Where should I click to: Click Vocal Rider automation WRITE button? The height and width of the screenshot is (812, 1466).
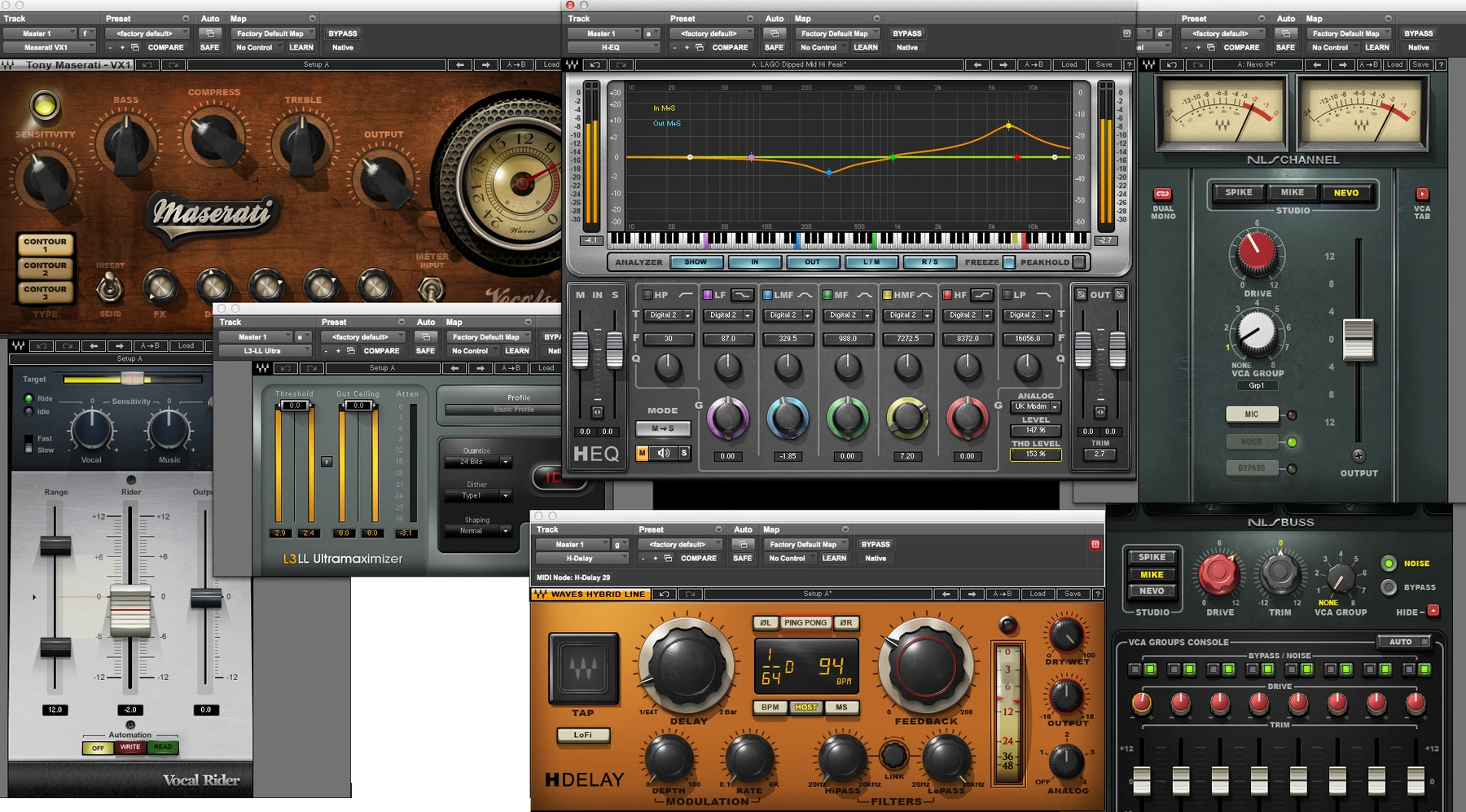[x=130, y=747]
